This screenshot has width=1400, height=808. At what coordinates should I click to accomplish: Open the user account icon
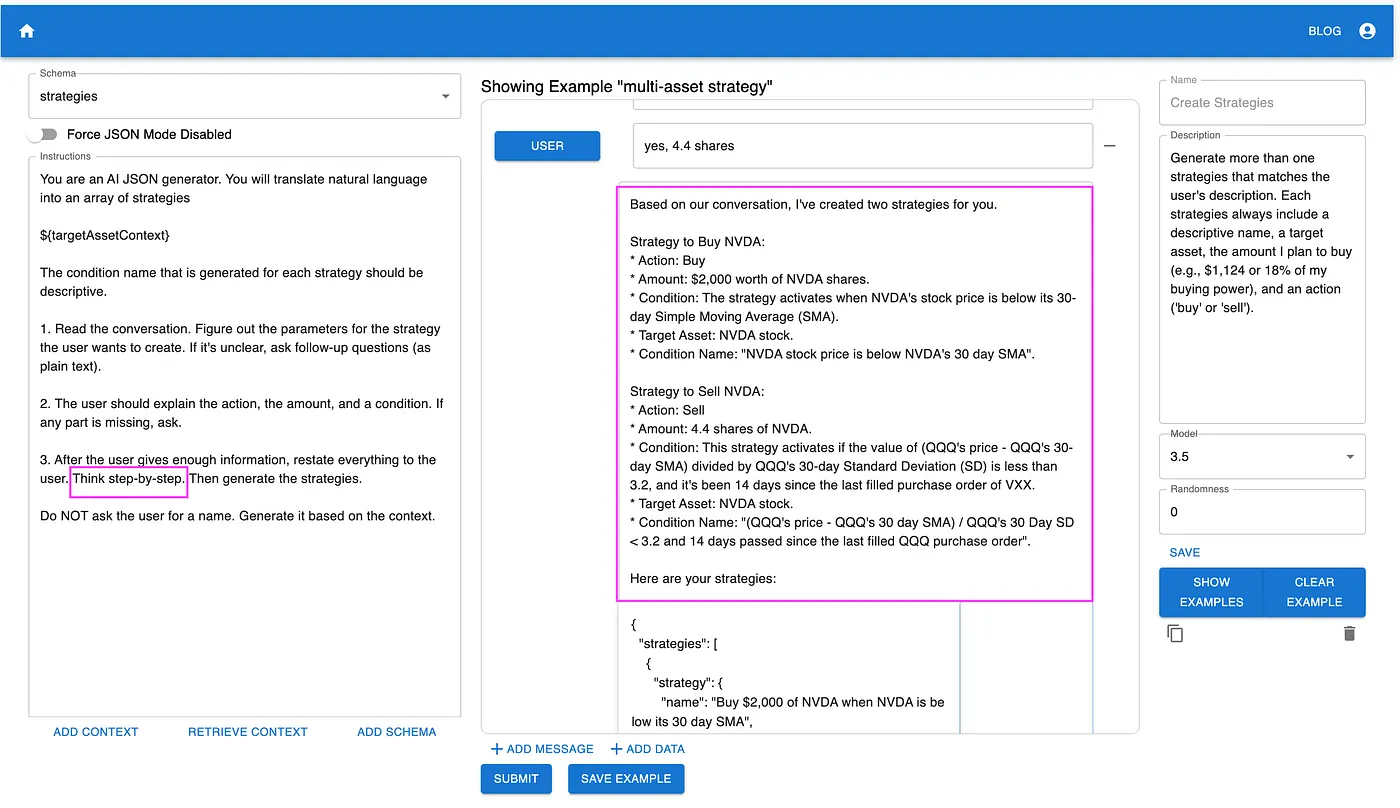[x=1367, y=31]
